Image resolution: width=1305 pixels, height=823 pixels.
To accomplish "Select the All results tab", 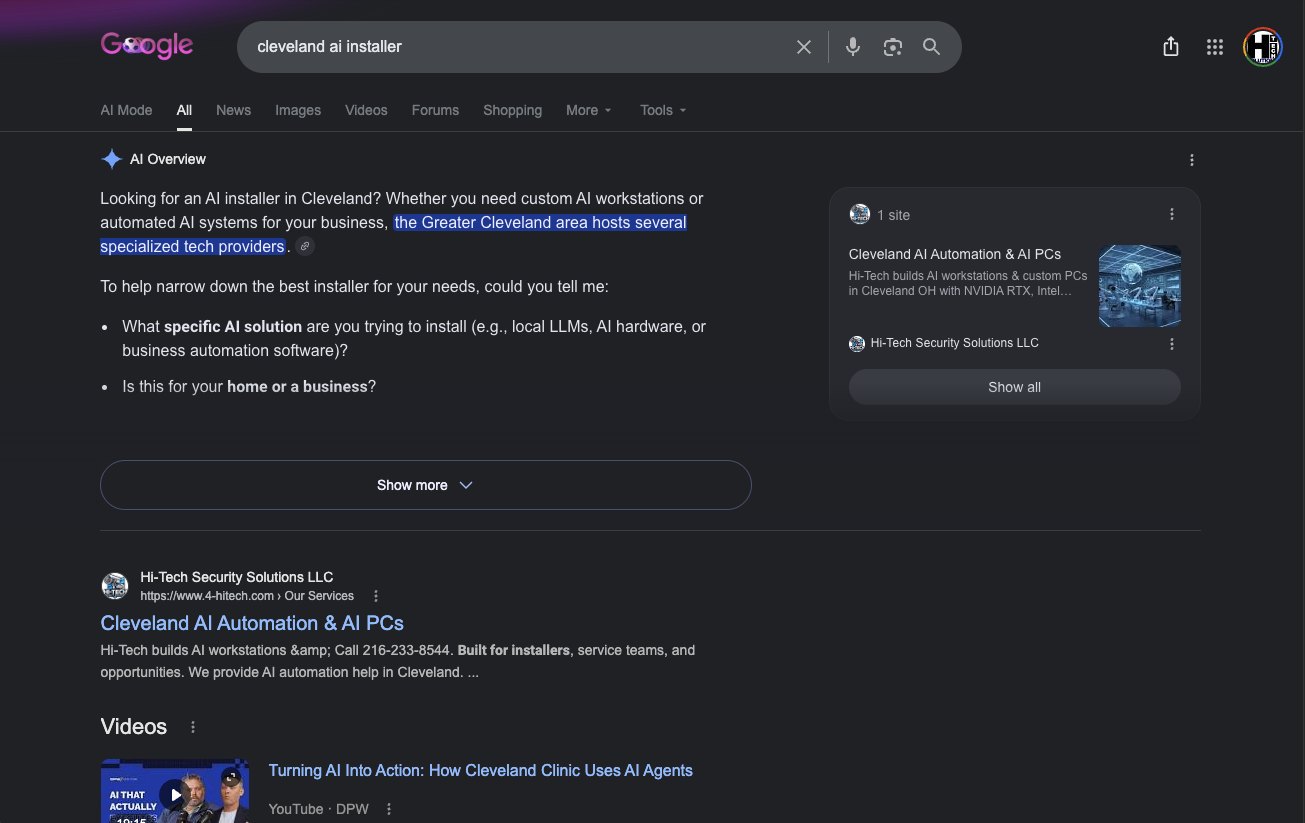I will [x=184, y=110].
